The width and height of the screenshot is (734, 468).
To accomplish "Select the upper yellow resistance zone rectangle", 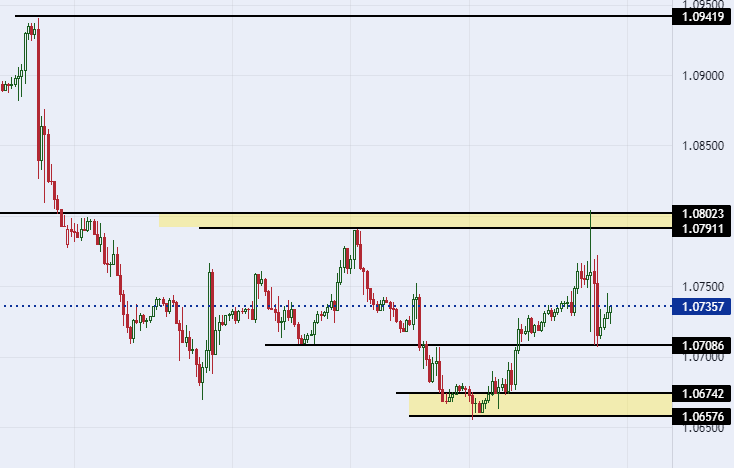I will (x=416, y=220).
